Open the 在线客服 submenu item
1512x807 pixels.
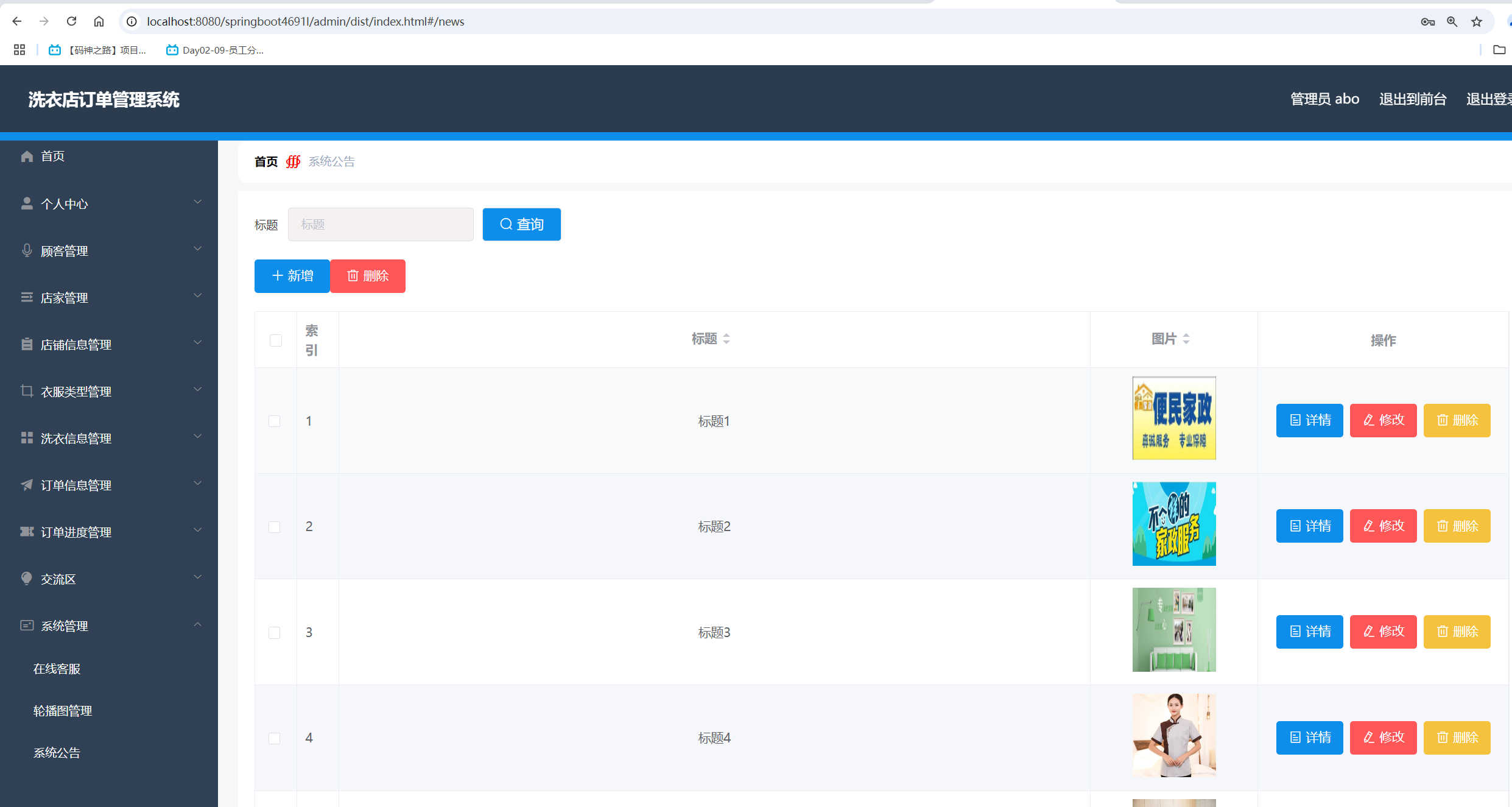coord(57,669)
